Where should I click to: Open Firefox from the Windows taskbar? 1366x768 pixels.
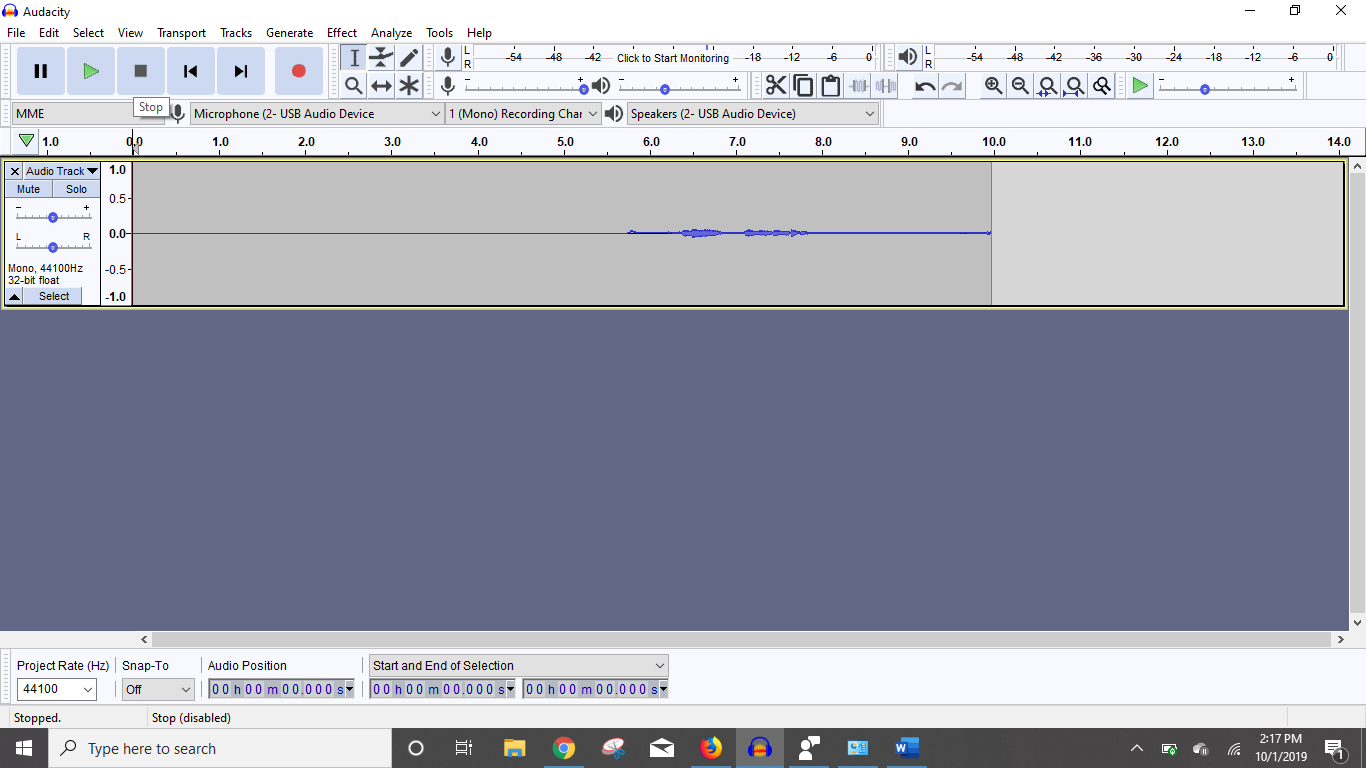711,748
